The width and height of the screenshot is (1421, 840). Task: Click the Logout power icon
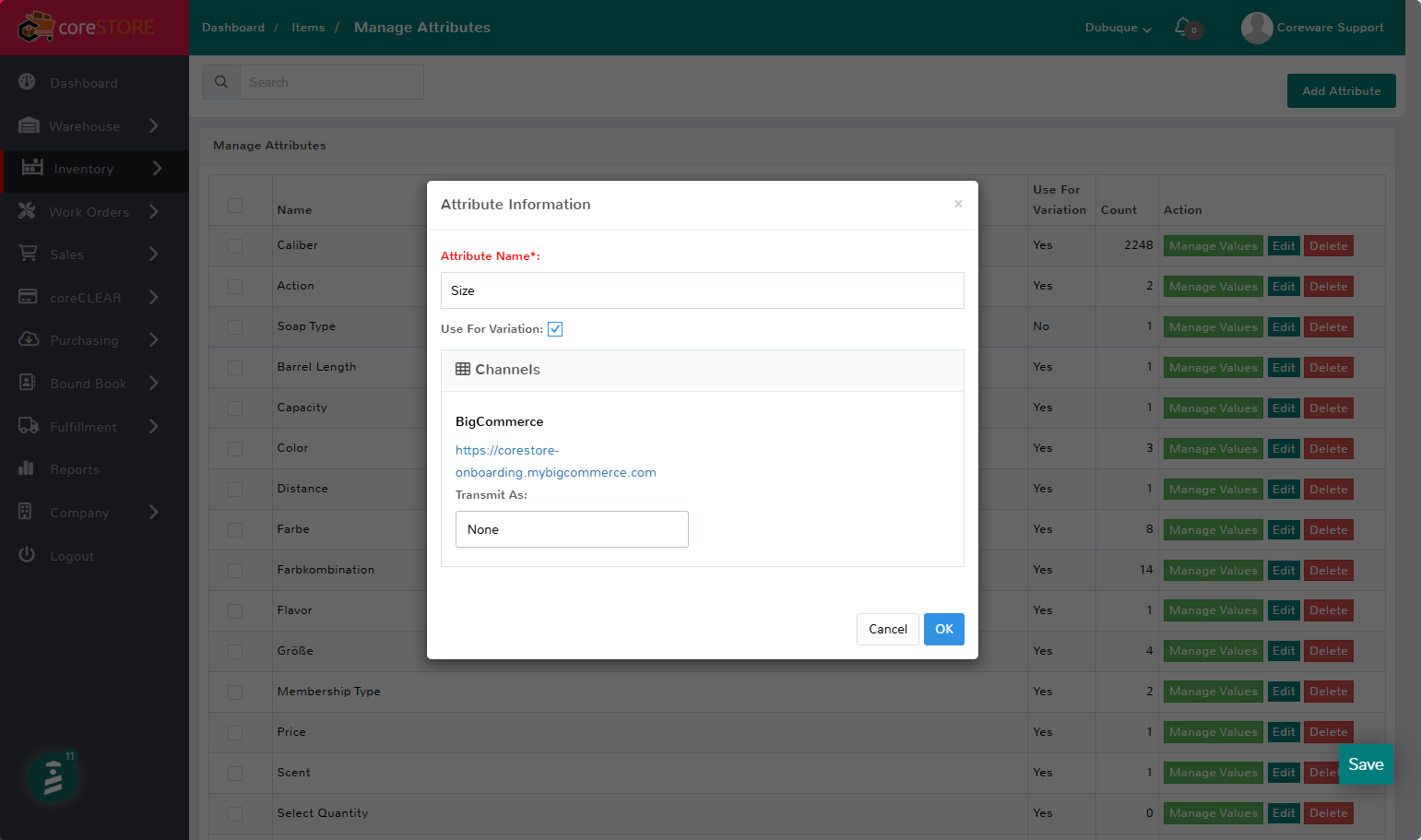[27, 555]
